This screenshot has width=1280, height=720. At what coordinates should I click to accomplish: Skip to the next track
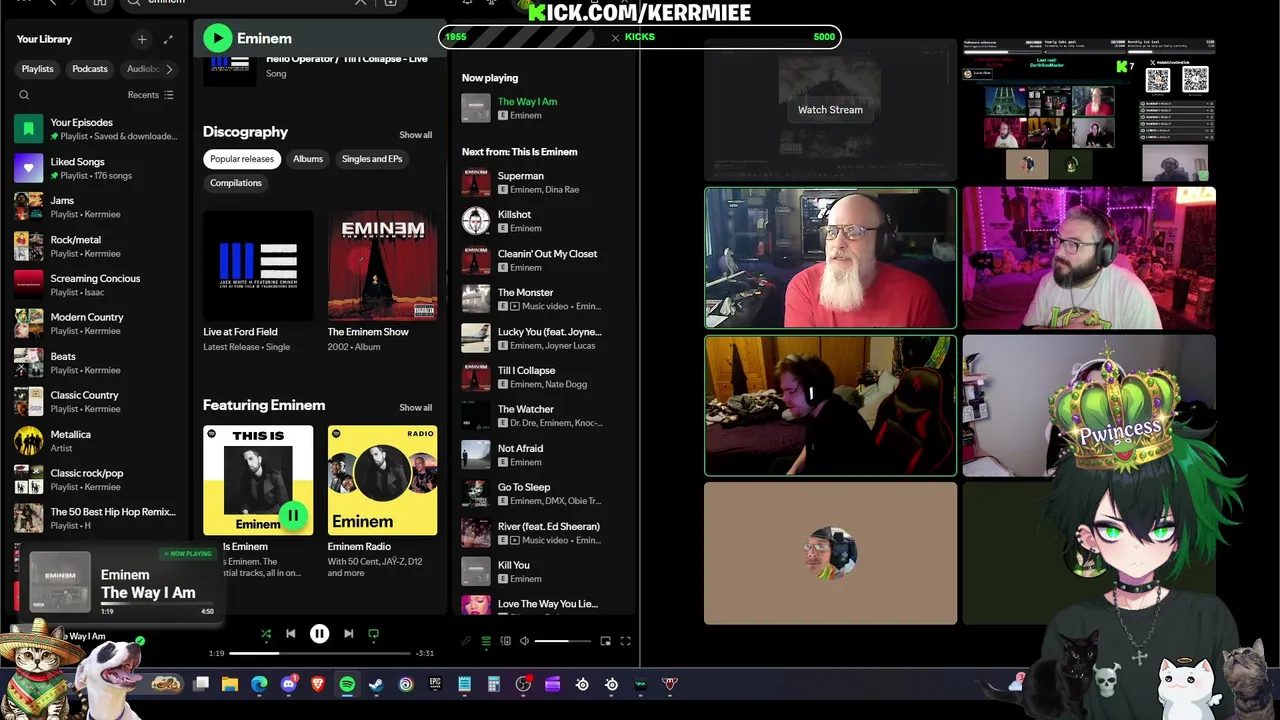coord(348,633)
